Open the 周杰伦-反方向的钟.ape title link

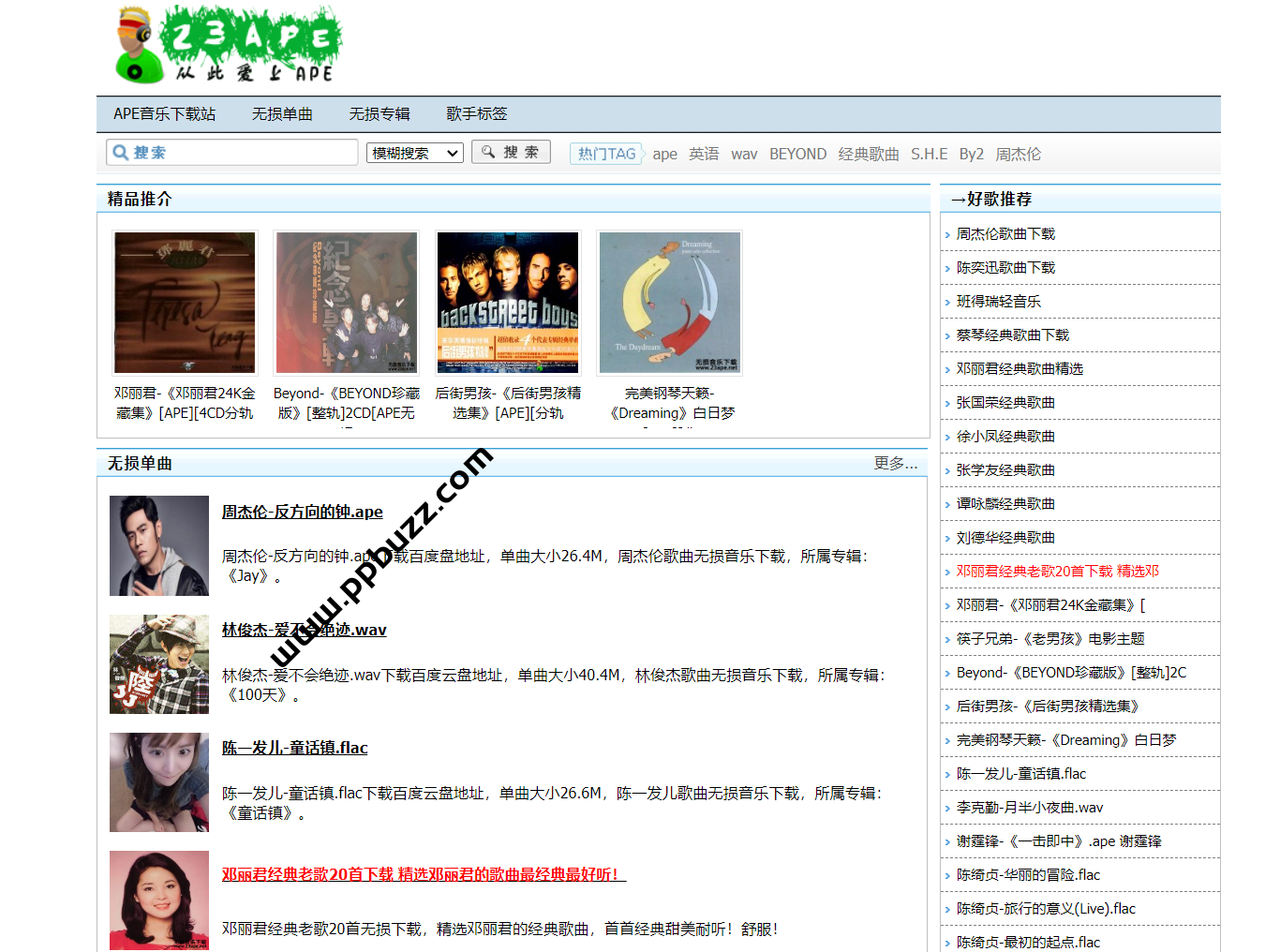303,512
